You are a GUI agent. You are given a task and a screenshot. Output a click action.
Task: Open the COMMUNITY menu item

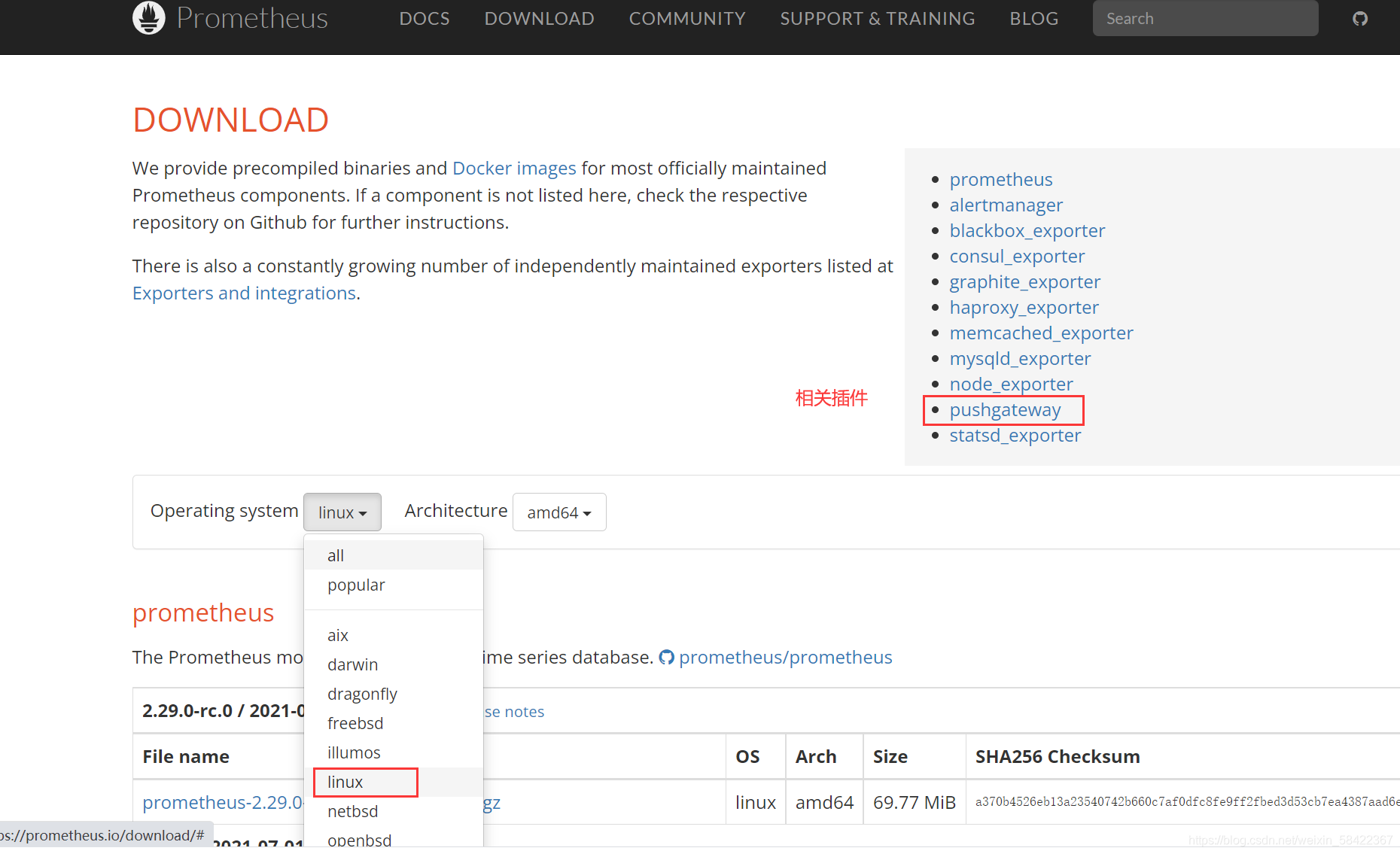click(687, 19)
